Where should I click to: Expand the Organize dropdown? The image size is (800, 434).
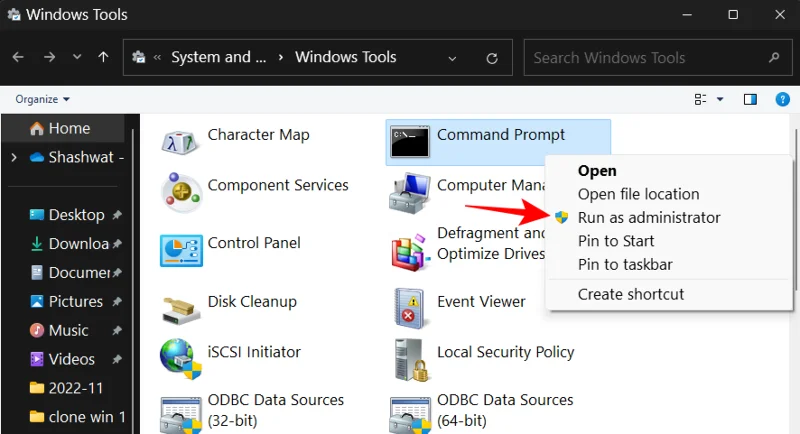[43, 99]
